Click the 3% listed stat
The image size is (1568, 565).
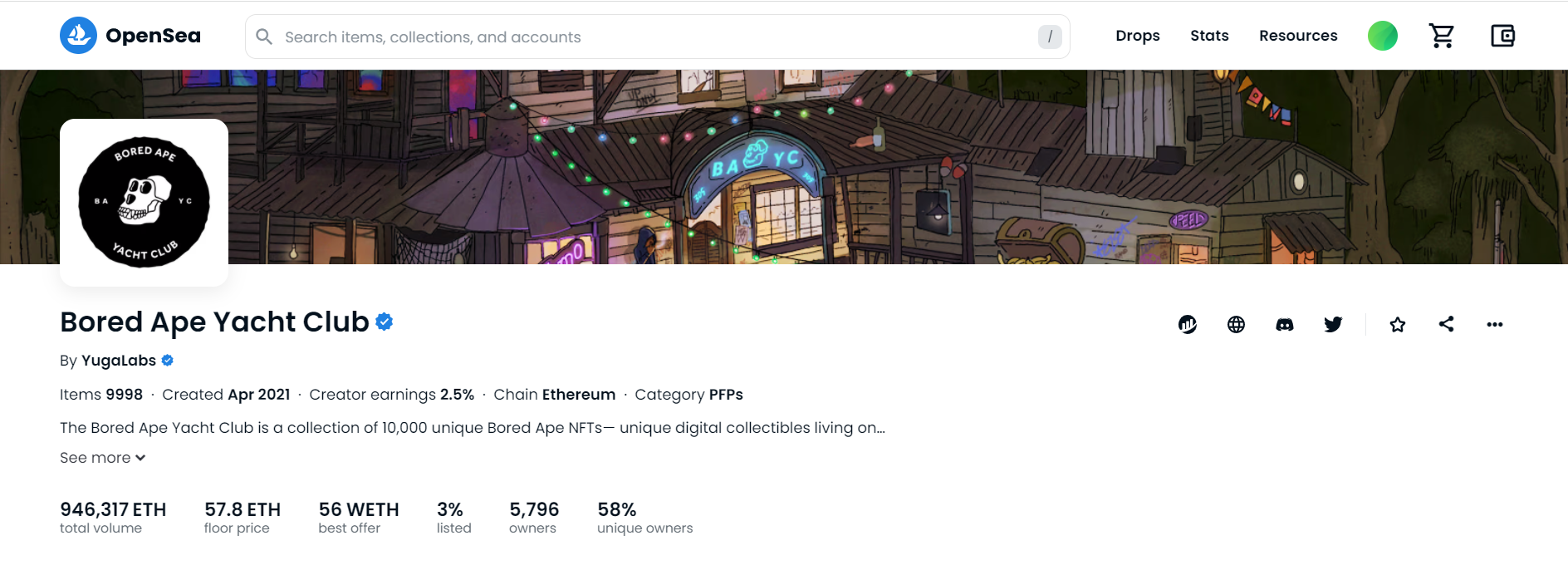(454, 517)
